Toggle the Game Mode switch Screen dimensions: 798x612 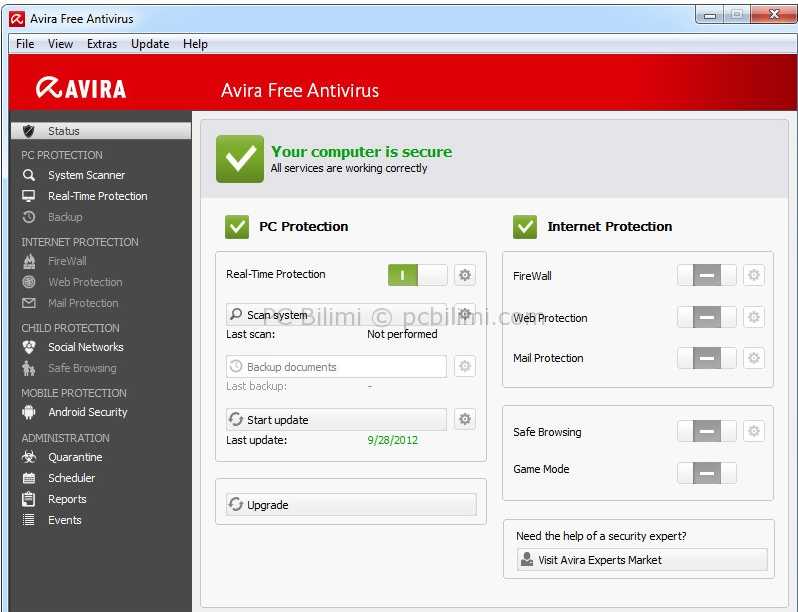pyautogui.click(x=707, y=473)
